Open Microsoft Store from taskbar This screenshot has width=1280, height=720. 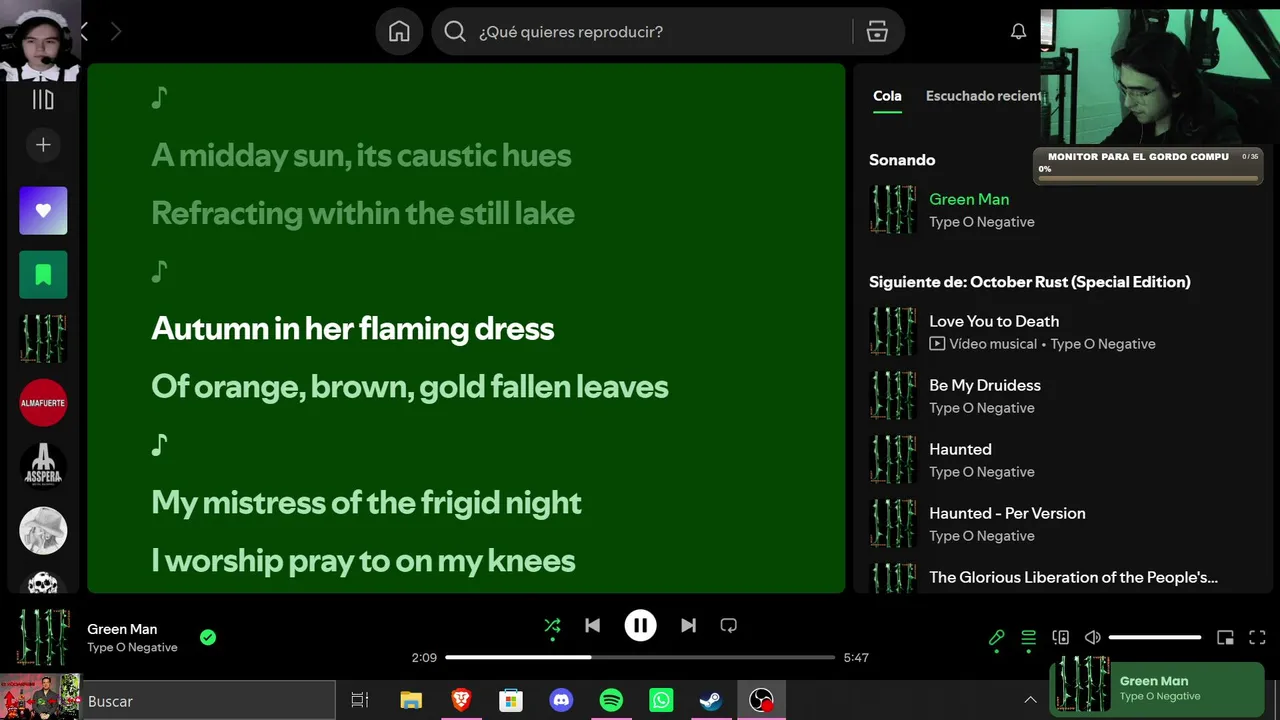click(511, 701)
